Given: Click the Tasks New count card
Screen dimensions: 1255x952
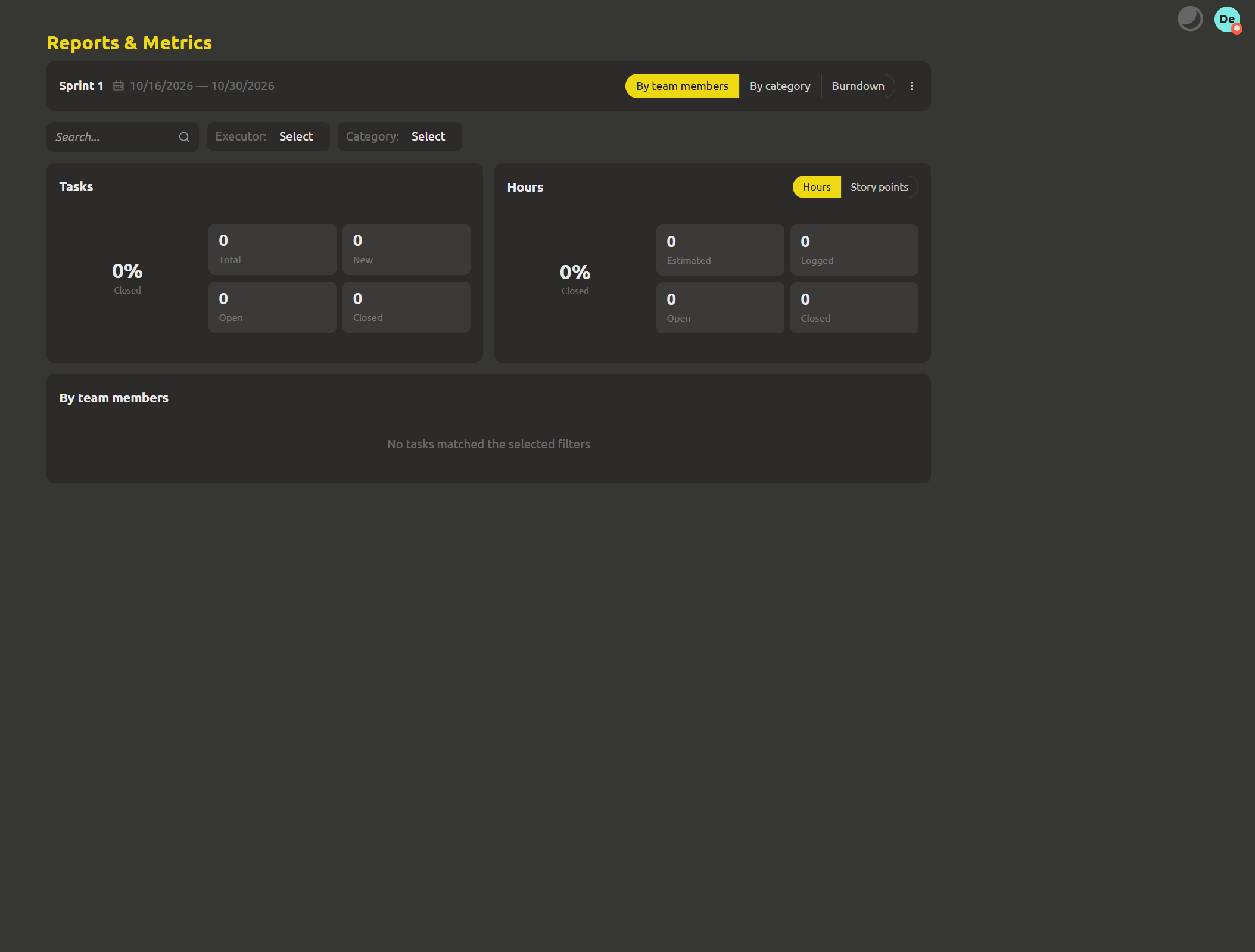Looking at the screenshot, I should [x=406, y=249].
